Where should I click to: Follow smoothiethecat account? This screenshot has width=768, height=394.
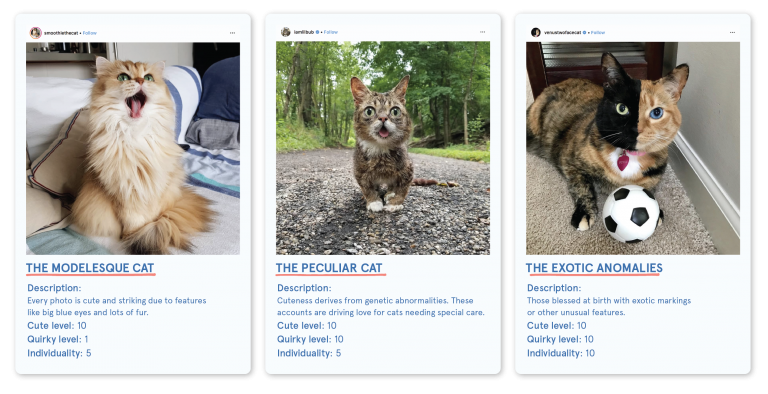pyautogui.click(x=90, y=33)
